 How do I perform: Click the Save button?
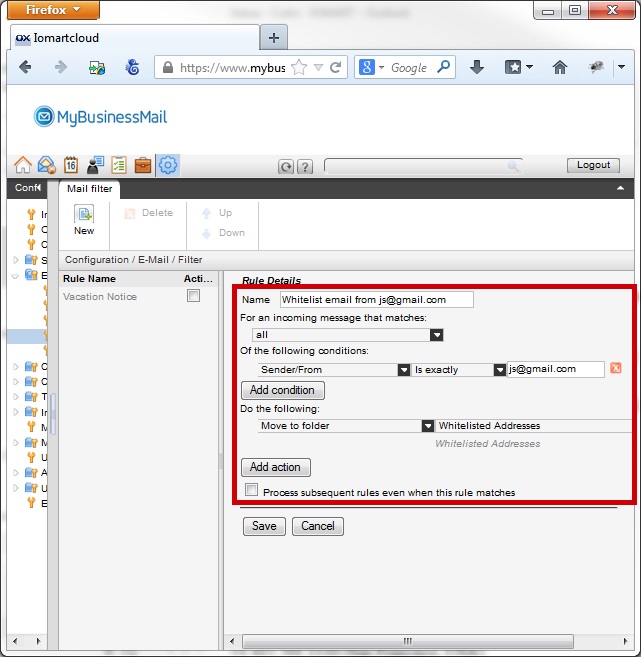264,526
